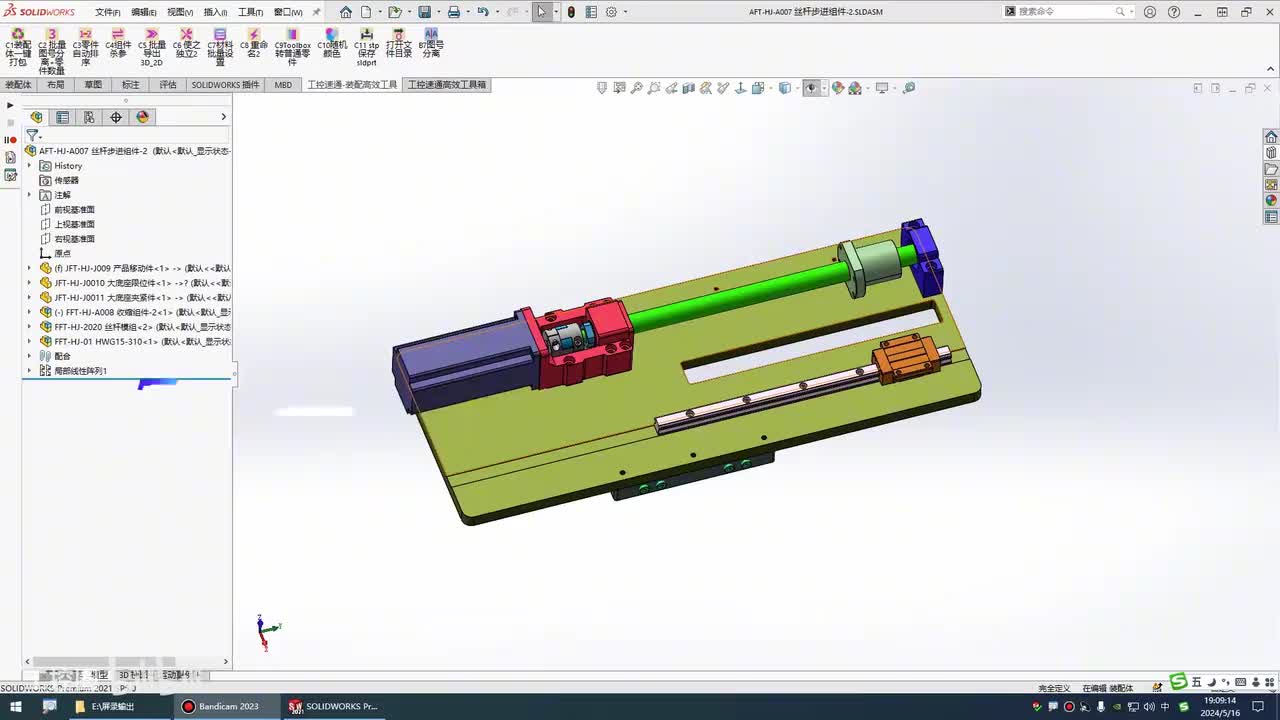Viewport: 1280px width, 720px height.
Task: Click C1 one-click assembly pack tool
Action: [17, 47]
